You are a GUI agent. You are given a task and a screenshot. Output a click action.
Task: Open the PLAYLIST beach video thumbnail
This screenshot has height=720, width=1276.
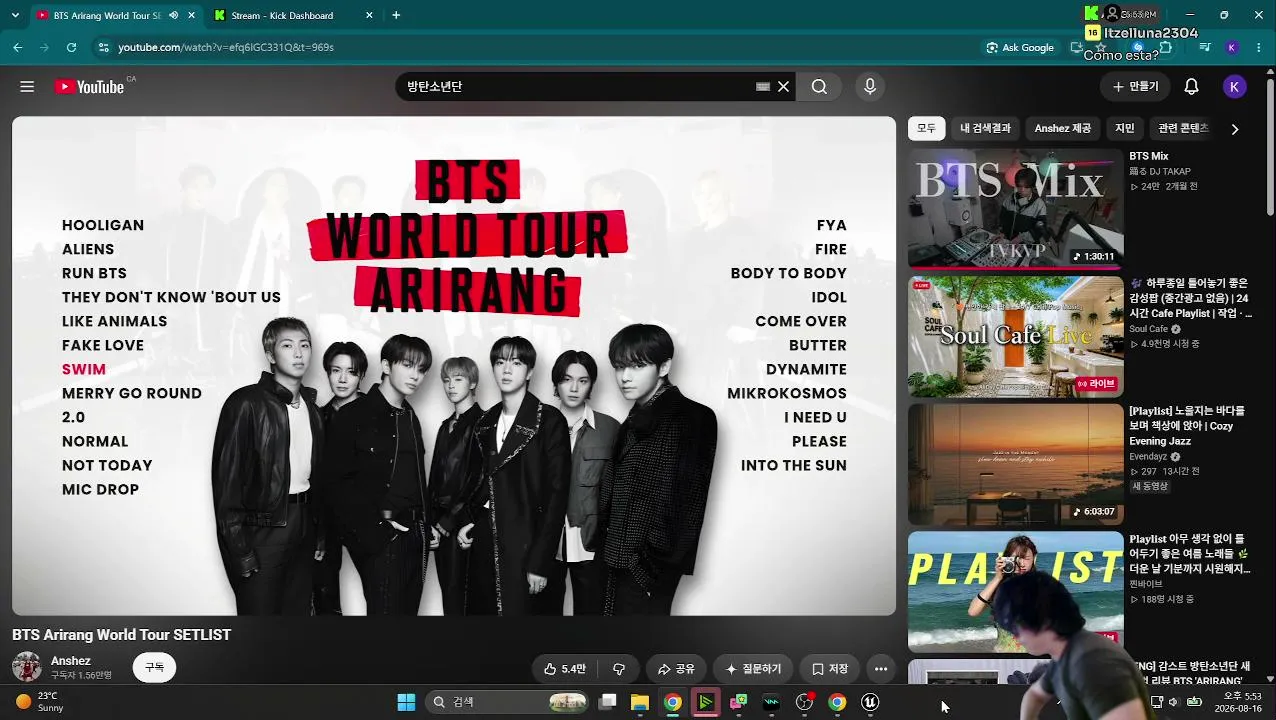click(x=1016, y=591)
